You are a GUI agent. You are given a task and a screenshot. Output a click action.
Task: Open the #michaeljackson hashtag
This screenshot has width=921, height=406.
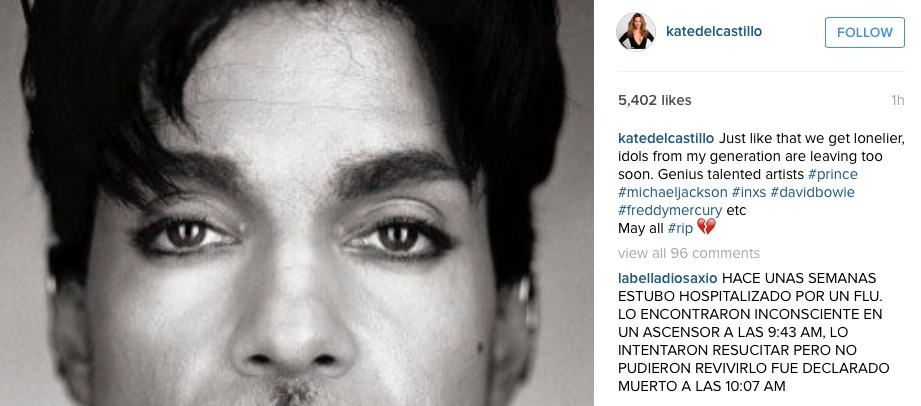[x=673, y=192]
